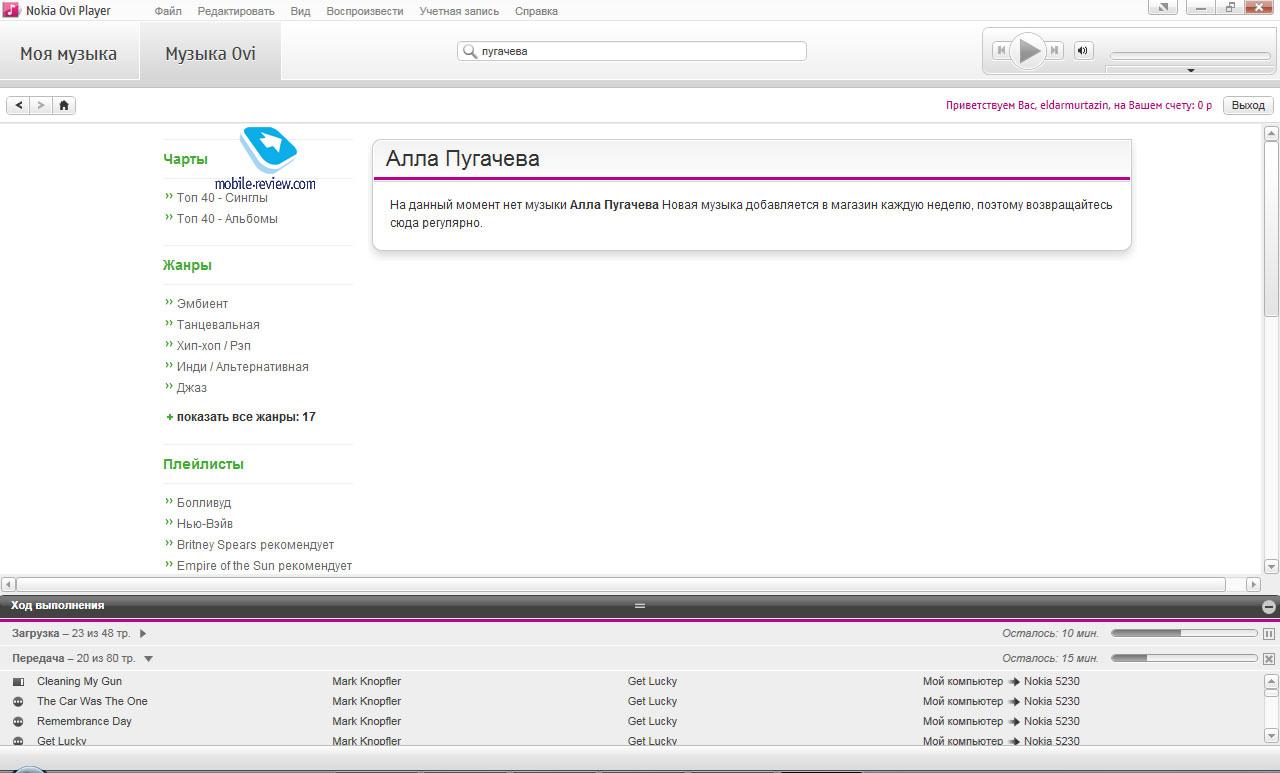Viewport: 1280px width, 773px height.
Task: Open the Джаз genre
Action: (x=192, y=387)
